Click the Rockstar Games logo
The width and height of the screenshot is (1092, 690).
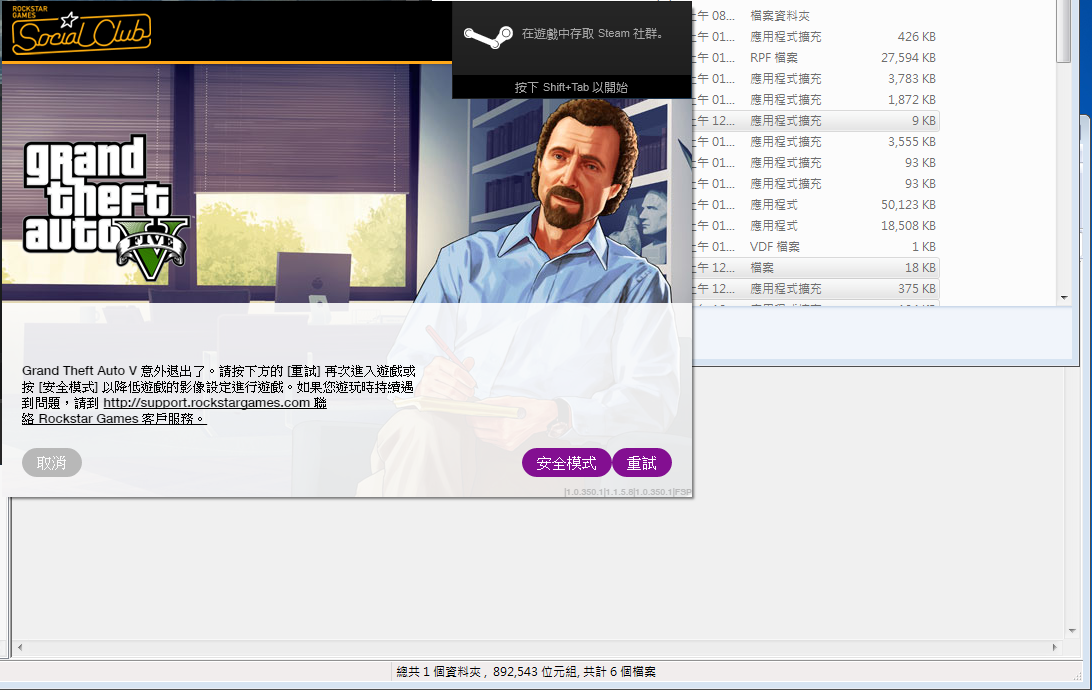coord(30,11)
